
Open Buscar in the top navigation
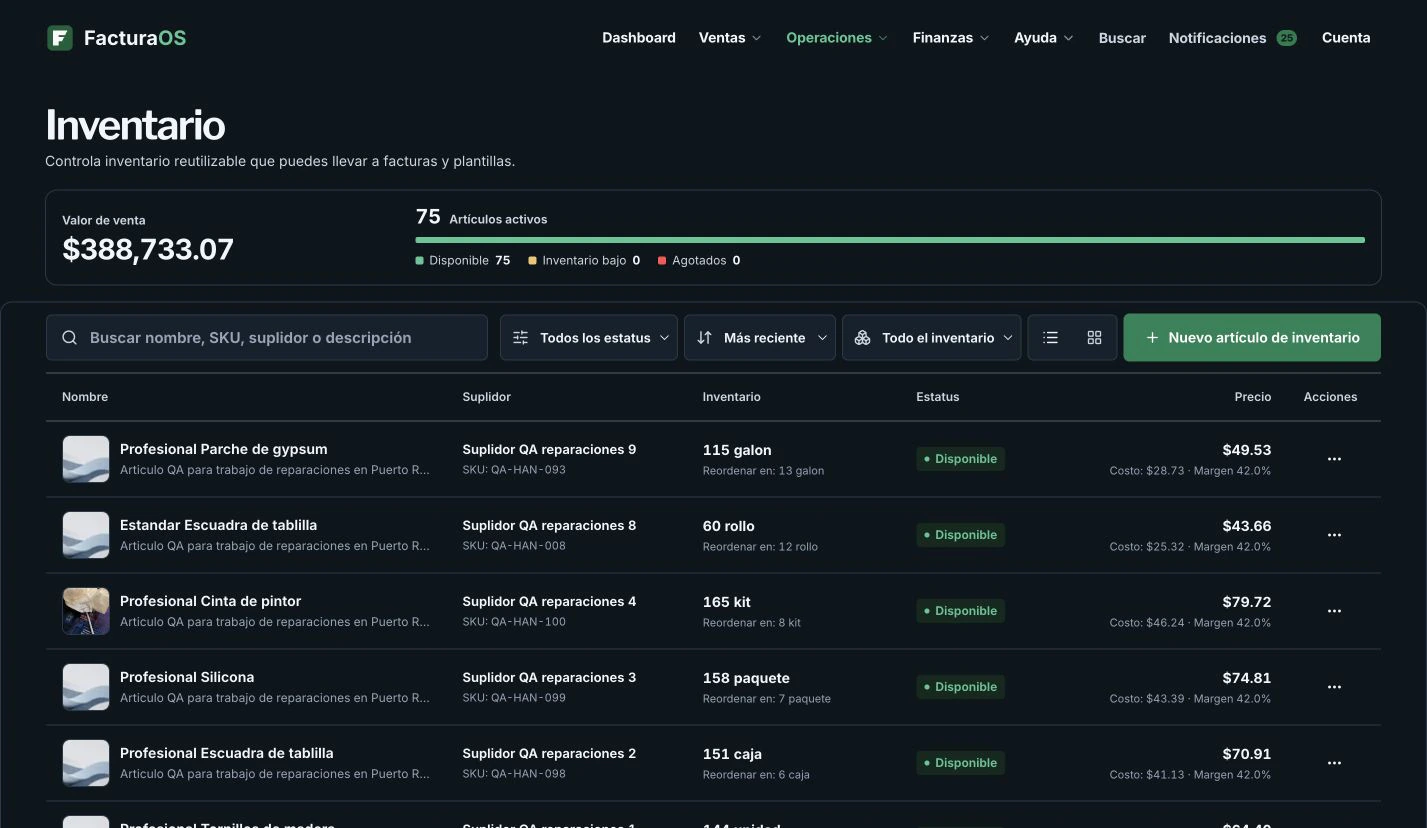pos(1122,38)
